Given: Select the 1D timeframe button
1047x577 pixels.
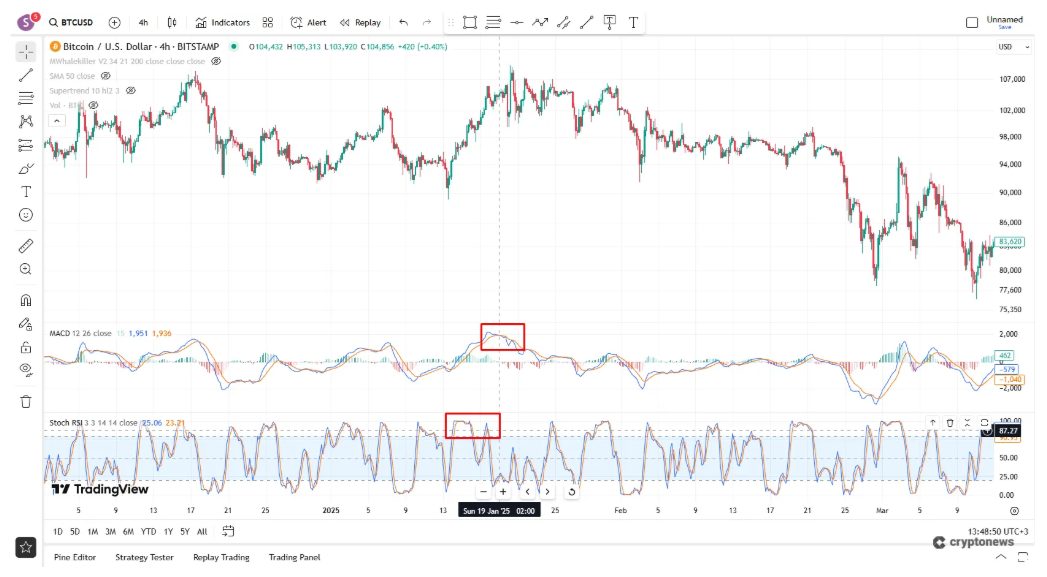Looking at the screenshot, I should [x=57, y=533].
